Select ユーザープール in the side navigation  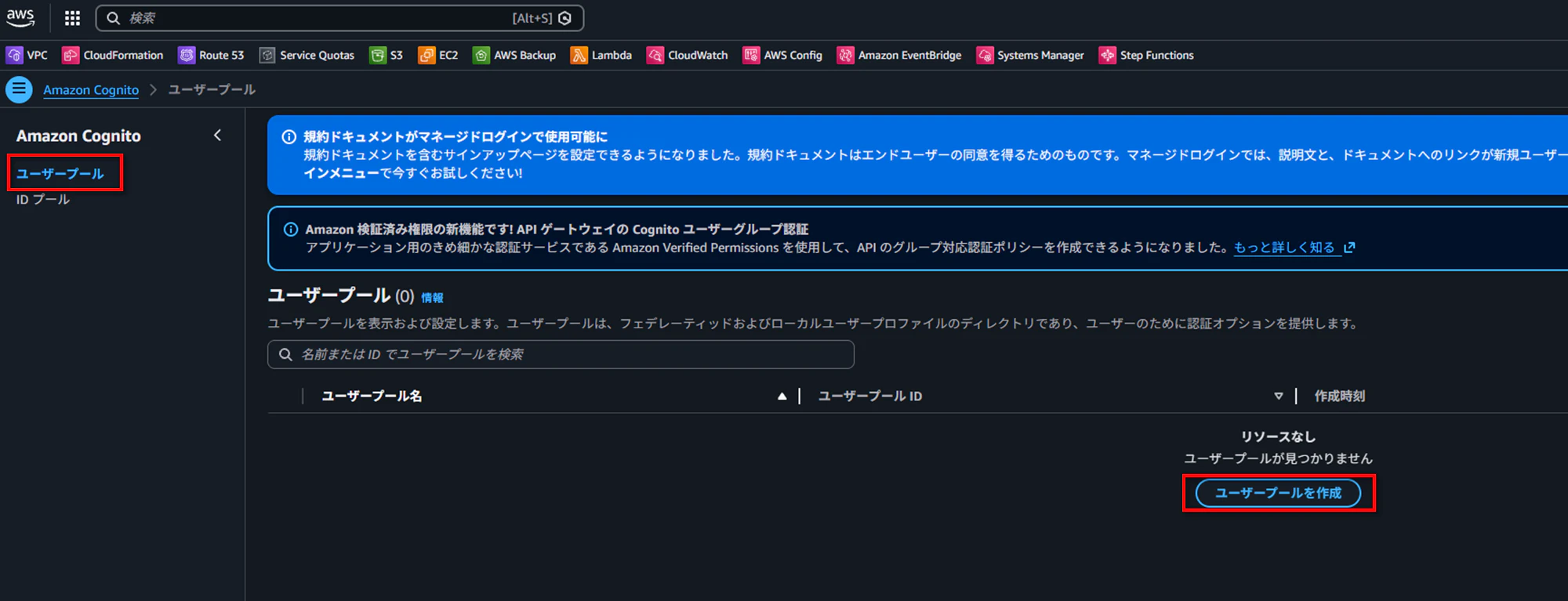60,173
